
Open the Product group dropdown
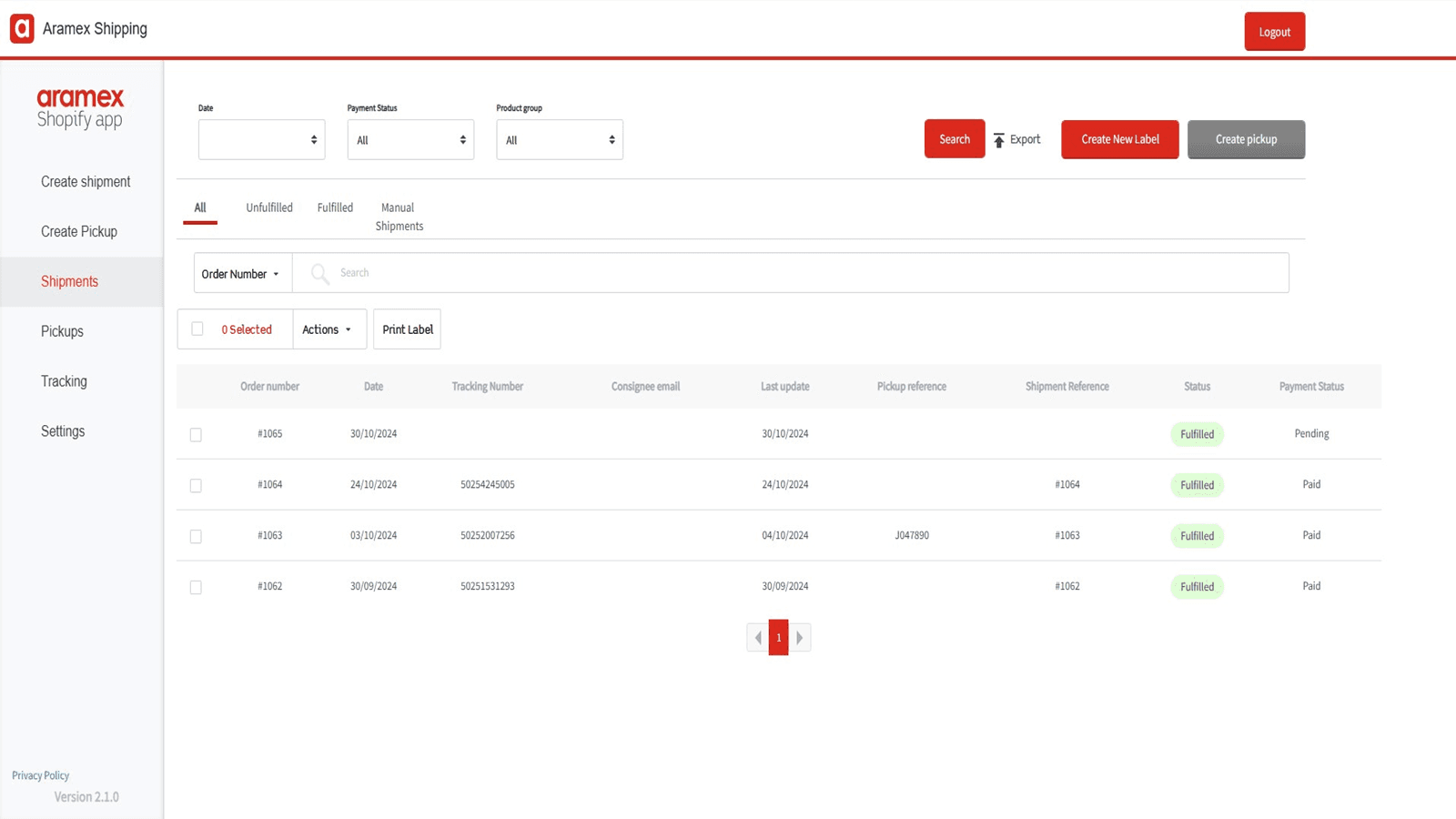(x=559, y=139)
